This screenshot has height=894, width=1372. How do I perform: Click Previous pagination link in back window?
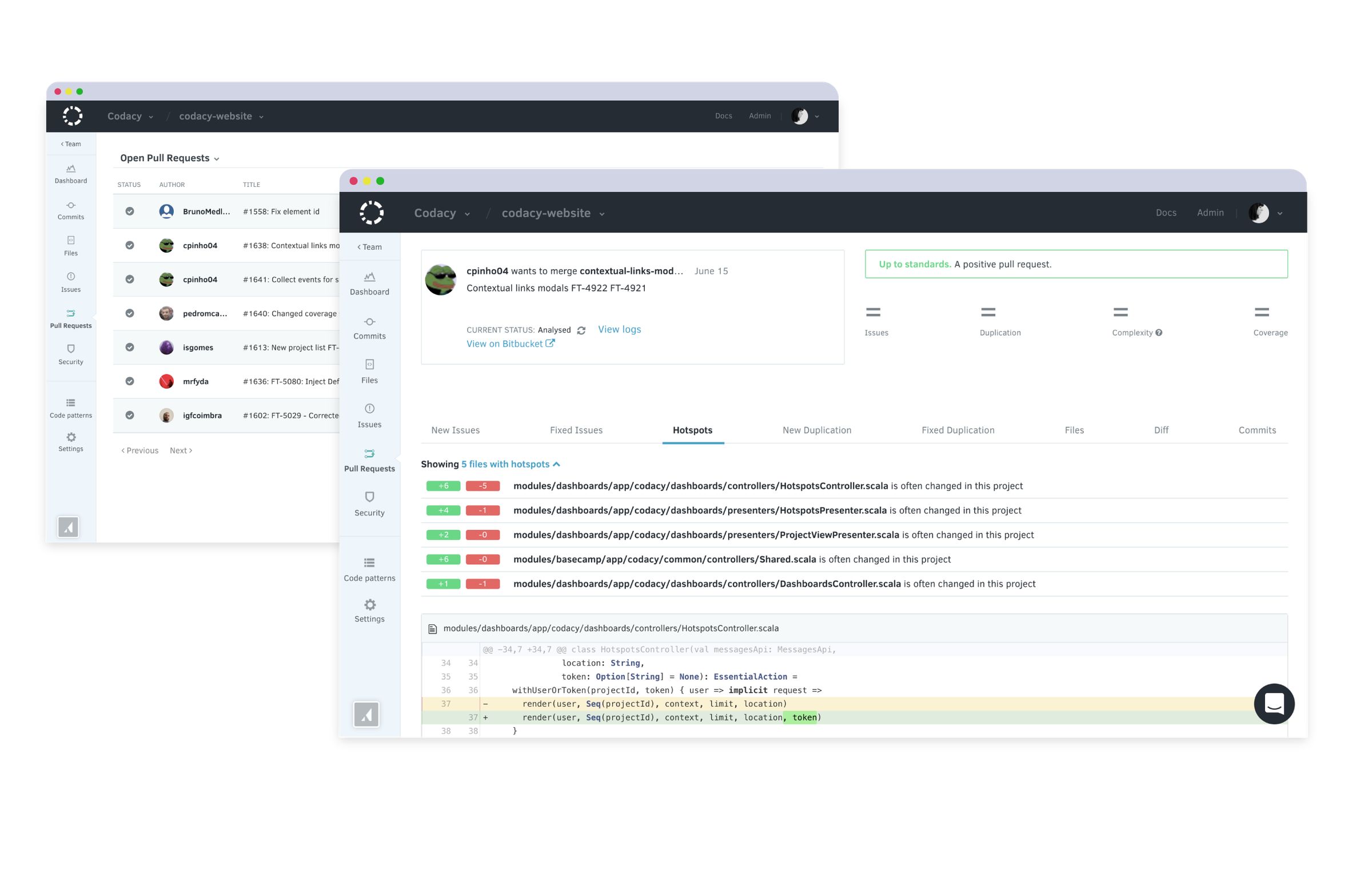coord(139,450)
